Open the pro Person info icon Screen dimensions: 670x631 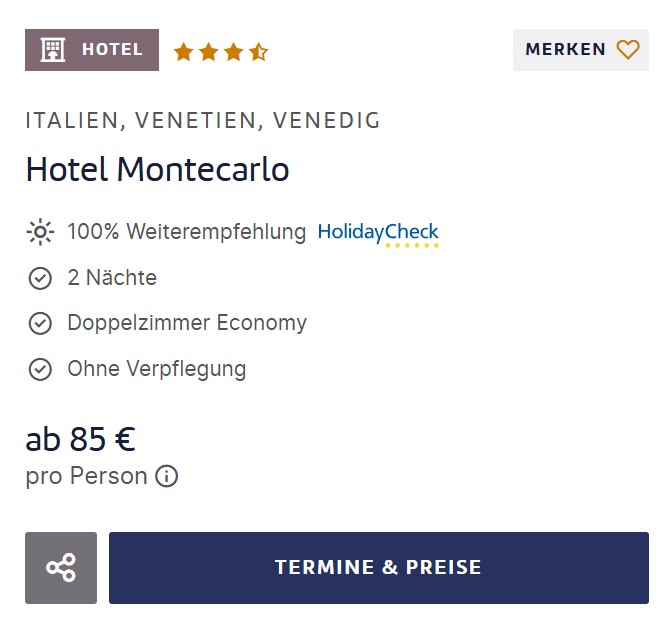[x=166, y=476]
